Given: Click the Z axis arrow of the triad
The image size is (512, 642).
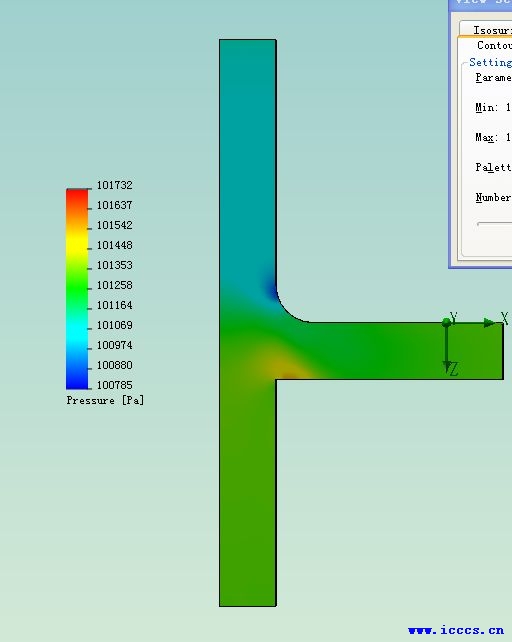Looking at the screenshot, I should pyautogui.click(x=447, y=366).
